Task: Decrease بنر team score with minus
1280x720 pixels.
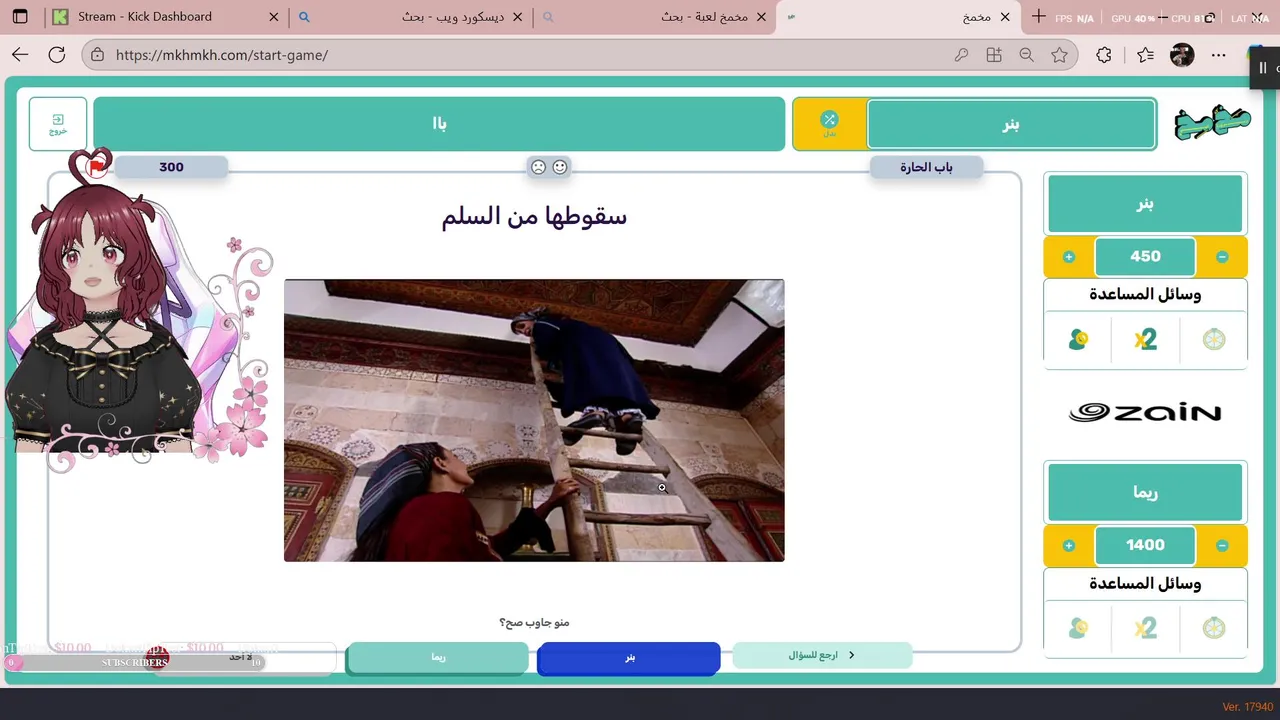Action: point(1222,257)
